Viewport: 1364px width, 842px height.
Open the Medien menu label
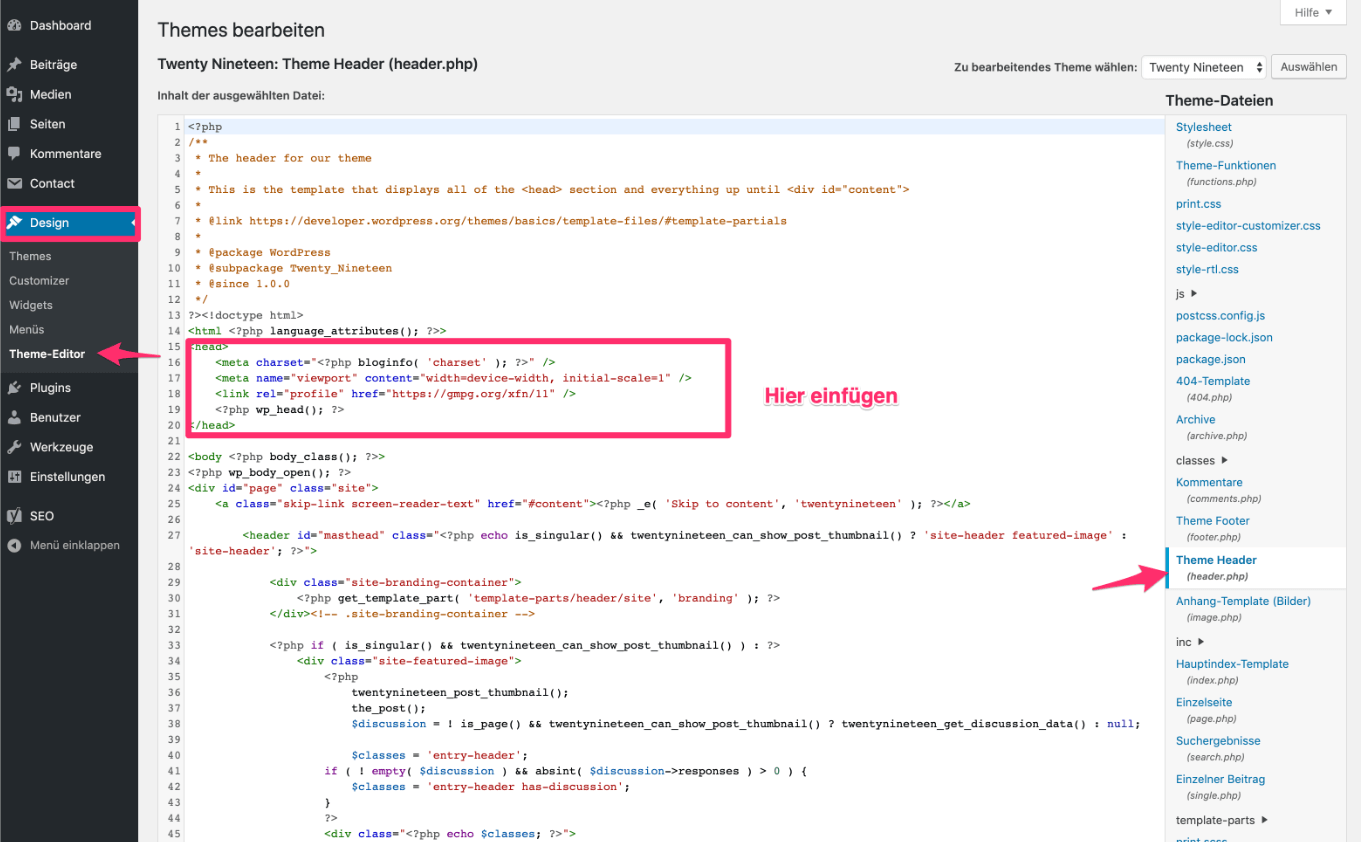point(50,95)
